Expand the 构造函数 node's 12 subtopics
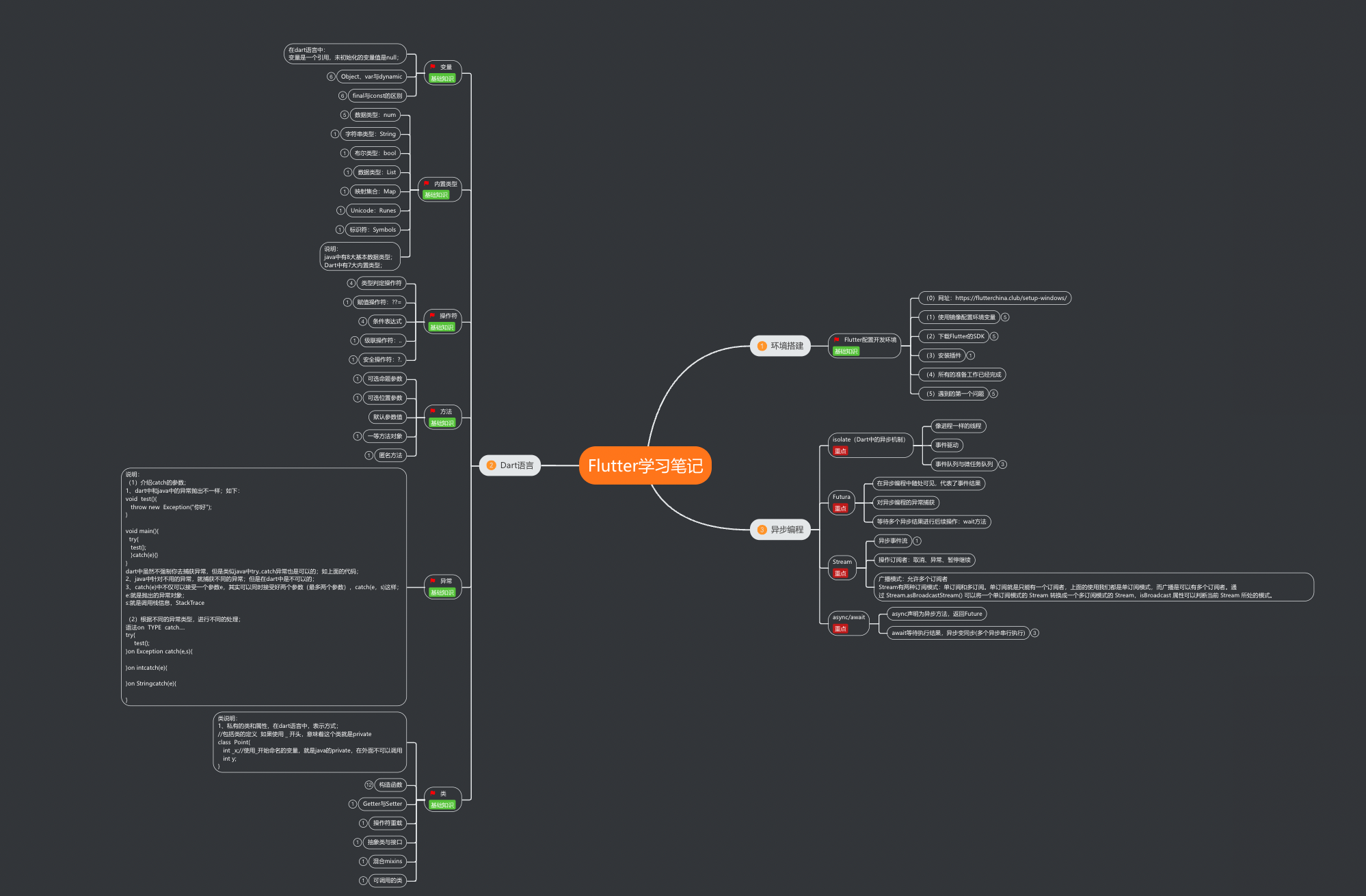The height and width of the screenshot is (896, 1366). click(369, 785)
